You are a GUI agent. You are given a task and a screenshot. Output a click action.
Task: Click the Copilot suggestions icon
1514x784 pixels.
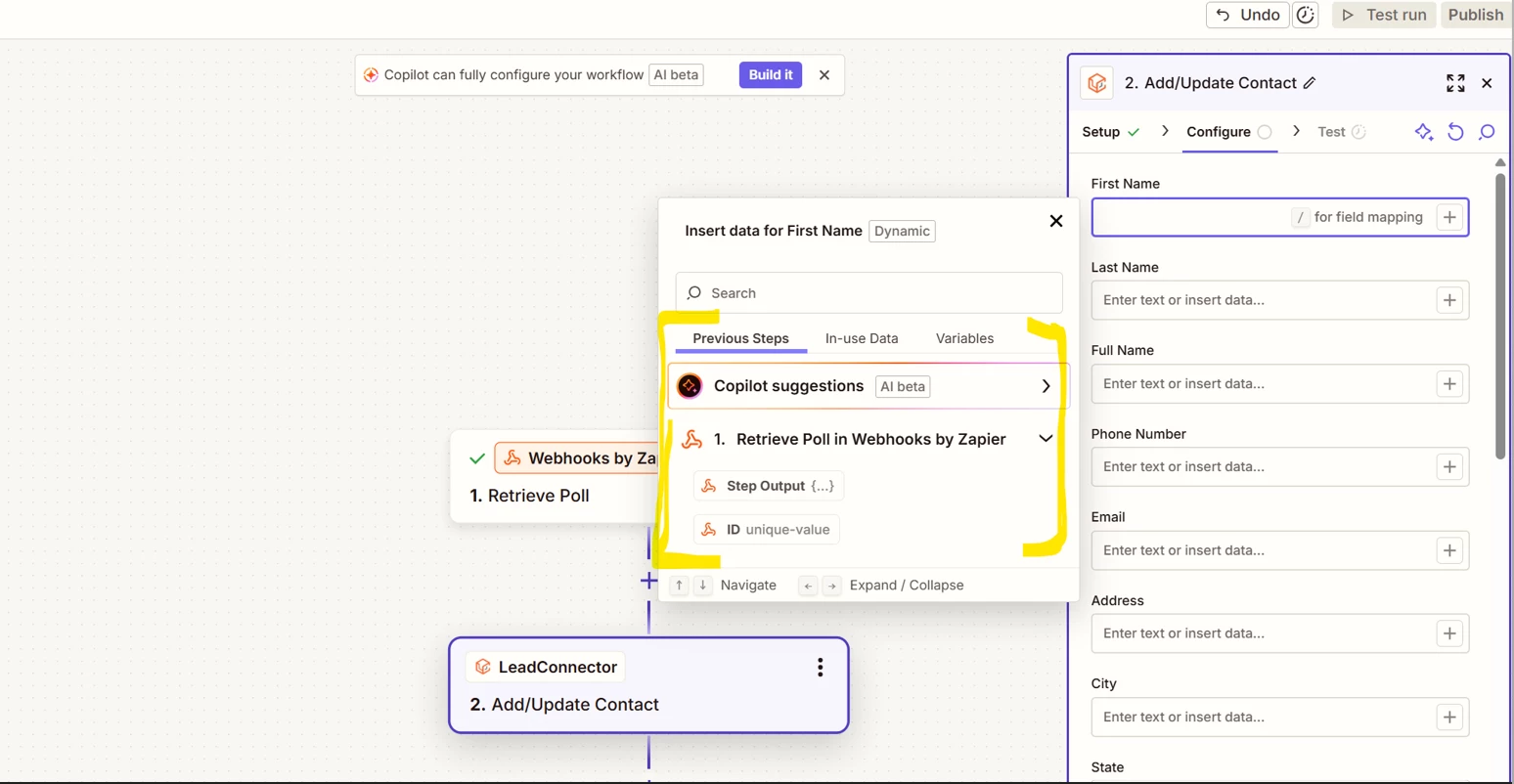pos(690,386)
